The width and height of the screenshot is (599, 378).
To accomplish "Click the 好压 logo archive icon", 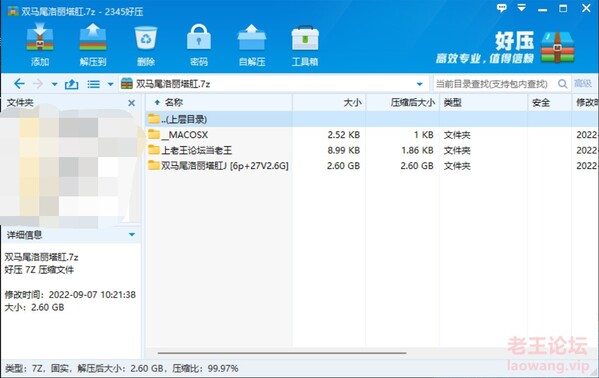I will pyautogui.click(x=557, y=47).
